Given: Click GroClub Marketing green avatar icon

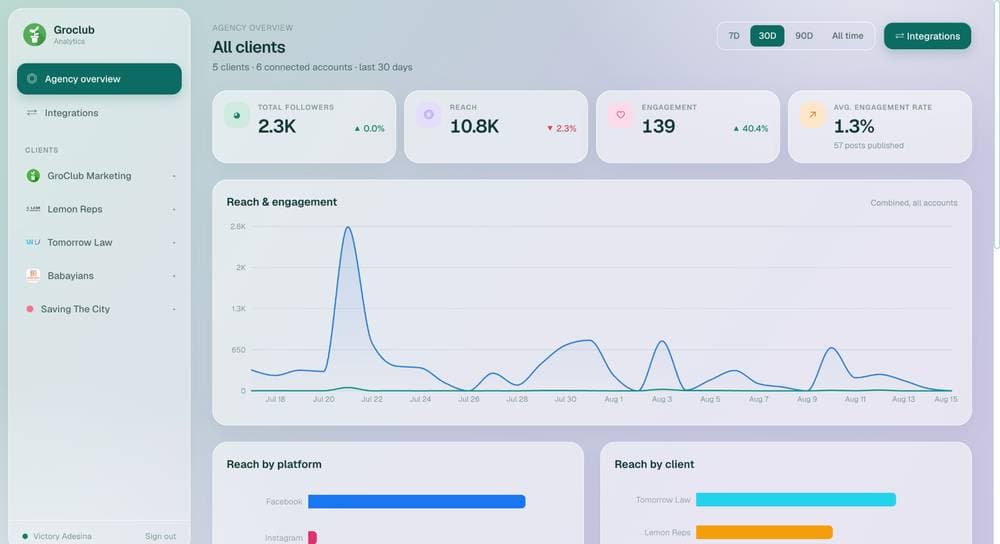Looking at the screenshot, I should point(33,175).
